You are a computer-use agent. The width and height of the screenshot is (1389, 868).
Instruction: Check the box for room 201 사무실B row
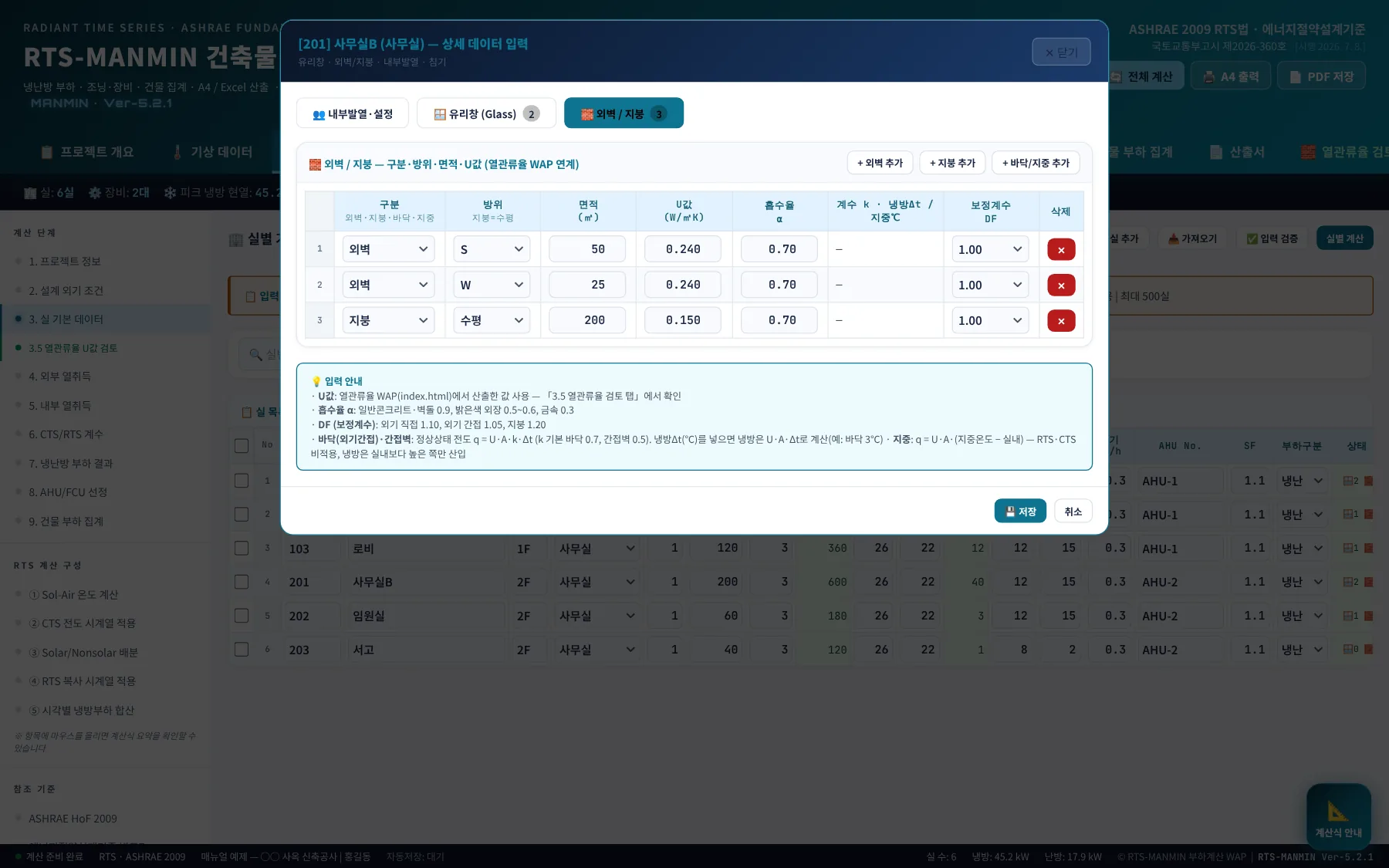[242, 582]
